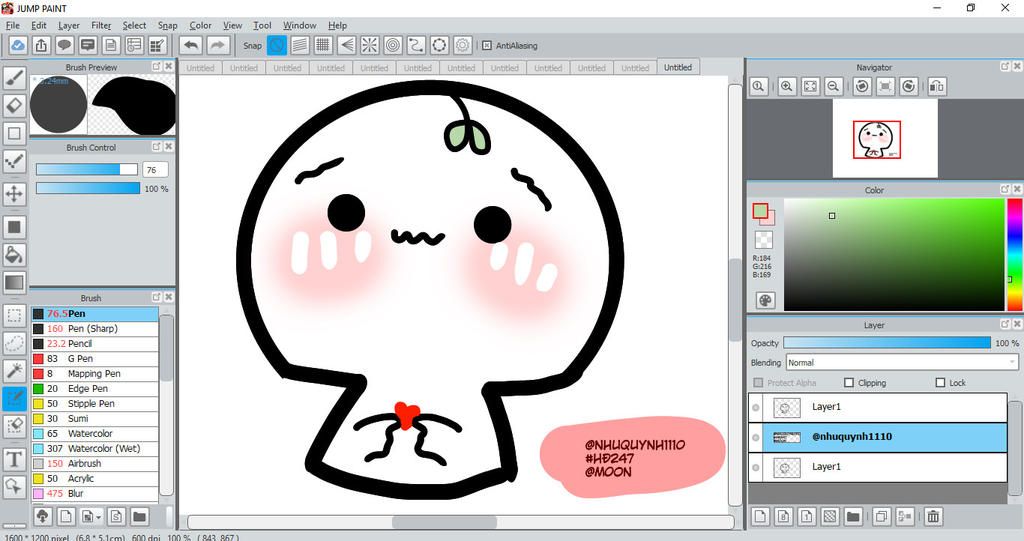The height and width of the screenshot is (541, 1024).
Task: Open the Window menu
Action: point(300,25)
